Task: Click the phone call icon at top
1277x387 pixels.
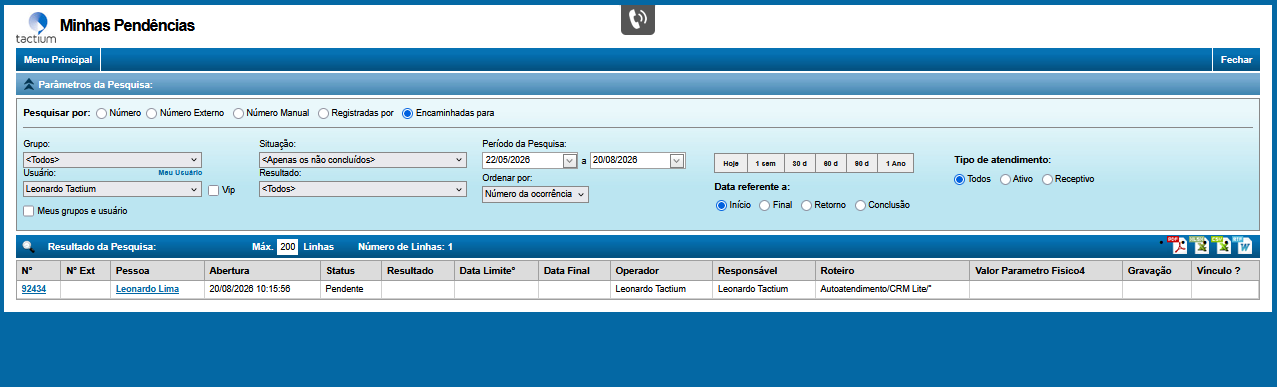Action: pyautogui.click(x=638, y=19)
